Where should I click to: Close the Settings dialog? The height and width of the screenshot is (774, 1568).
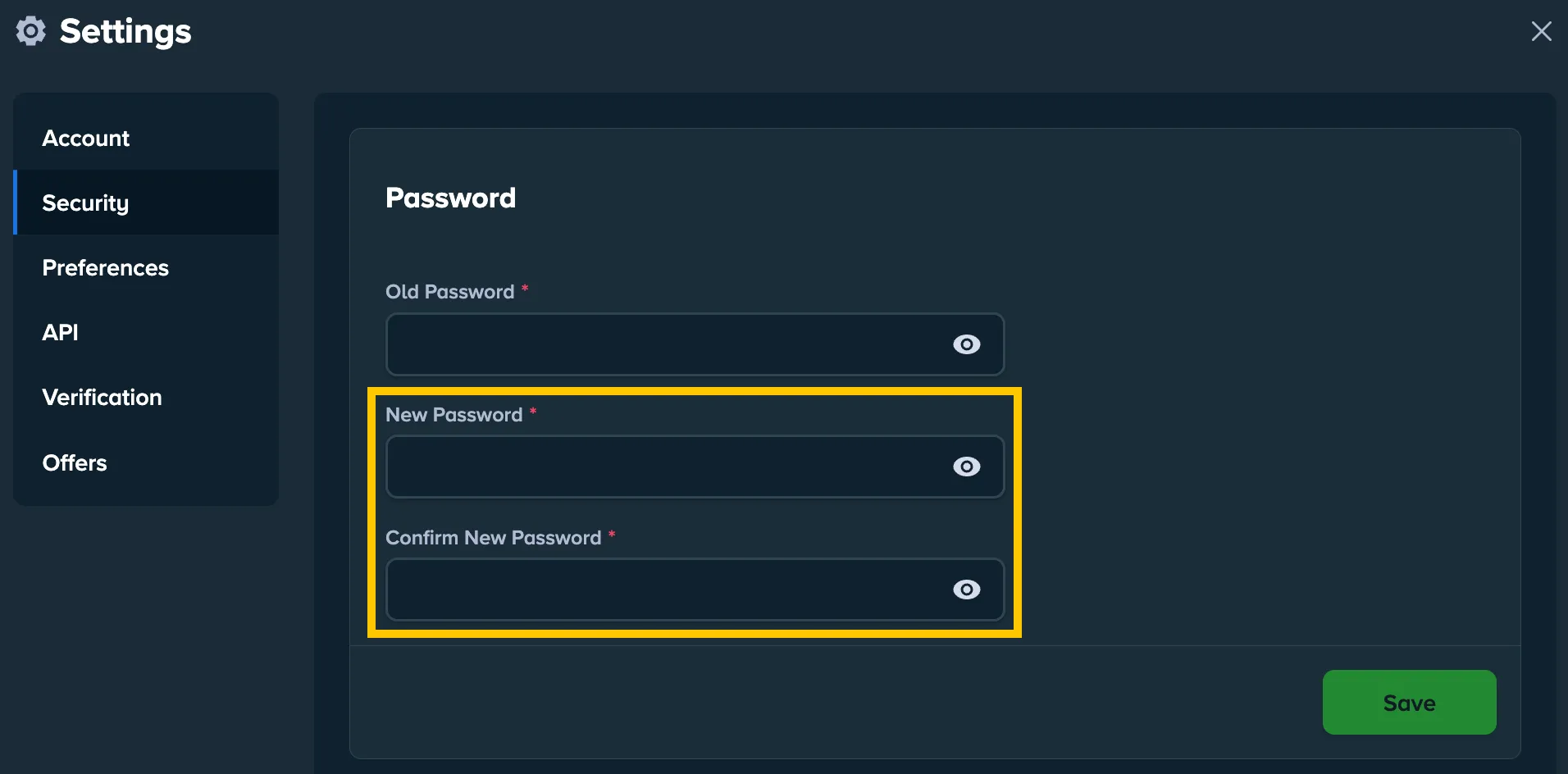tap(1542, 30)
